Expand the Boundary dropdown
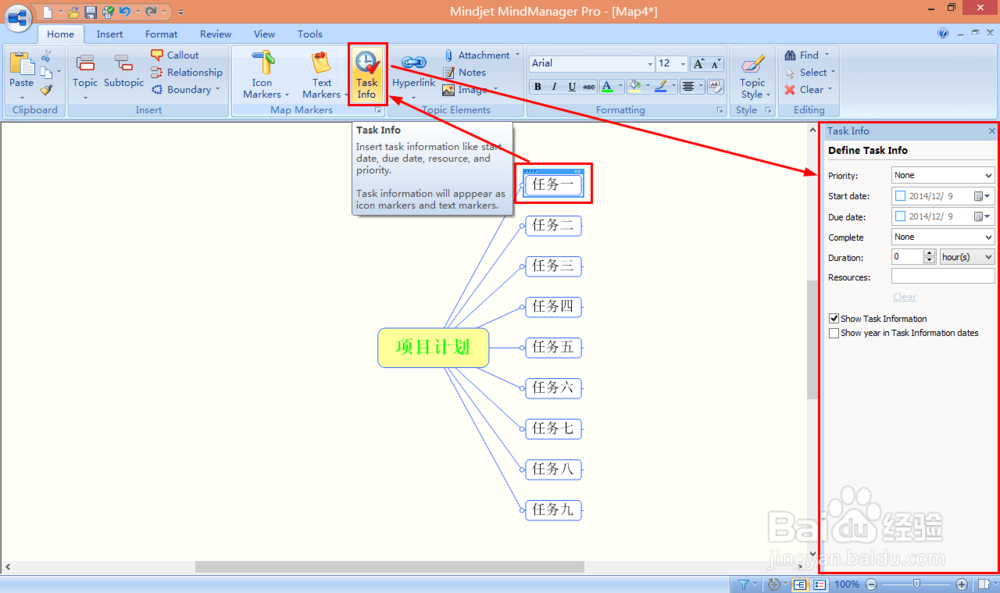The width and height of the screenshot is (1000, 593). (x=217, y=89)
